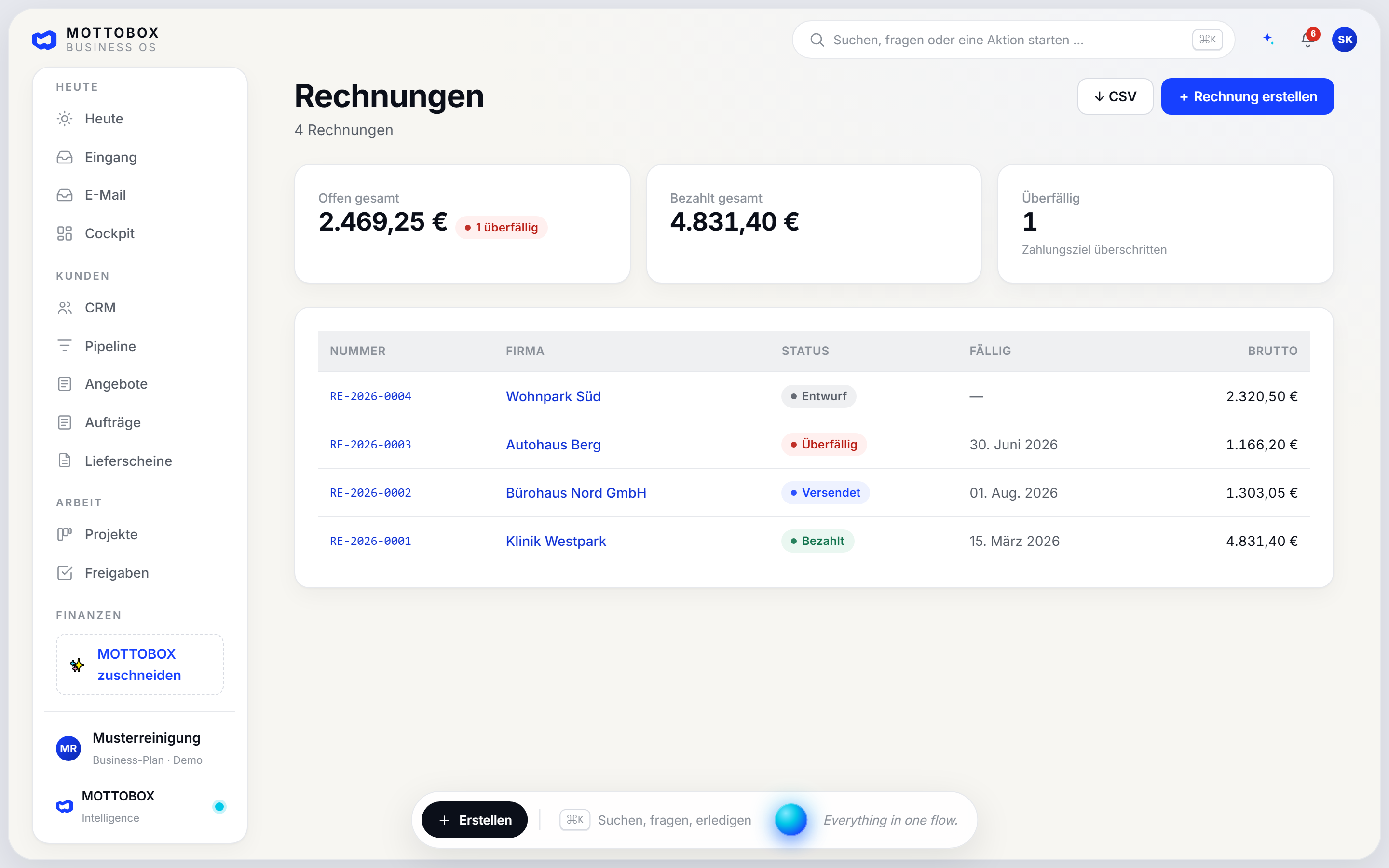Open the Cockpit menu item
The width and height of the screenshot is (1389, 868).
coord(139,234)
